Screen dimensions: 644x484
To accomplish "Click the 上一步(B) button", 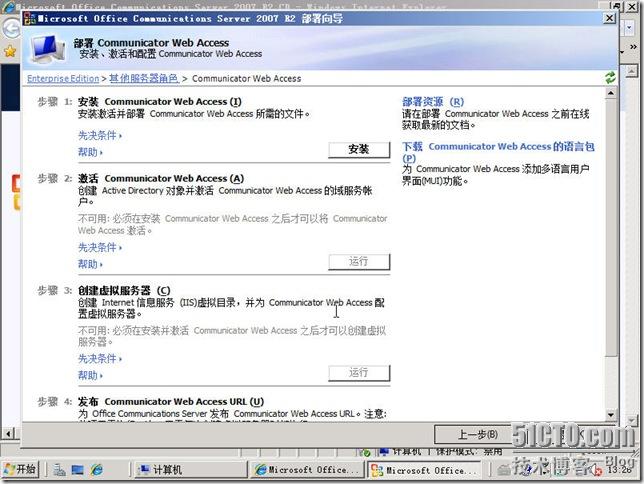I will (x=478, y=434).
